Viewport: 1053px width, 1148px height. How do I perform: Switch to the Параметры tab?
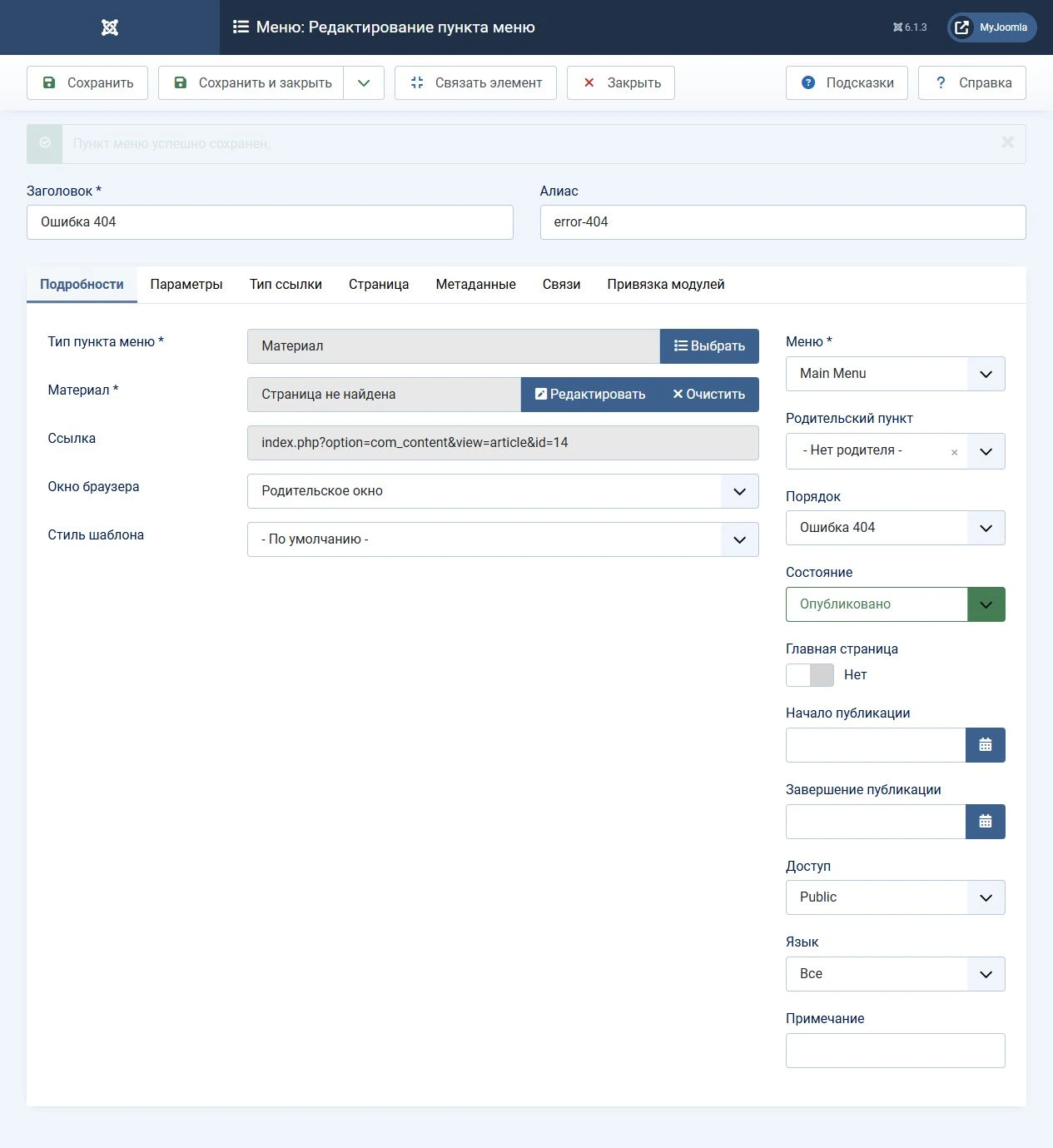(x=186, y=285)
